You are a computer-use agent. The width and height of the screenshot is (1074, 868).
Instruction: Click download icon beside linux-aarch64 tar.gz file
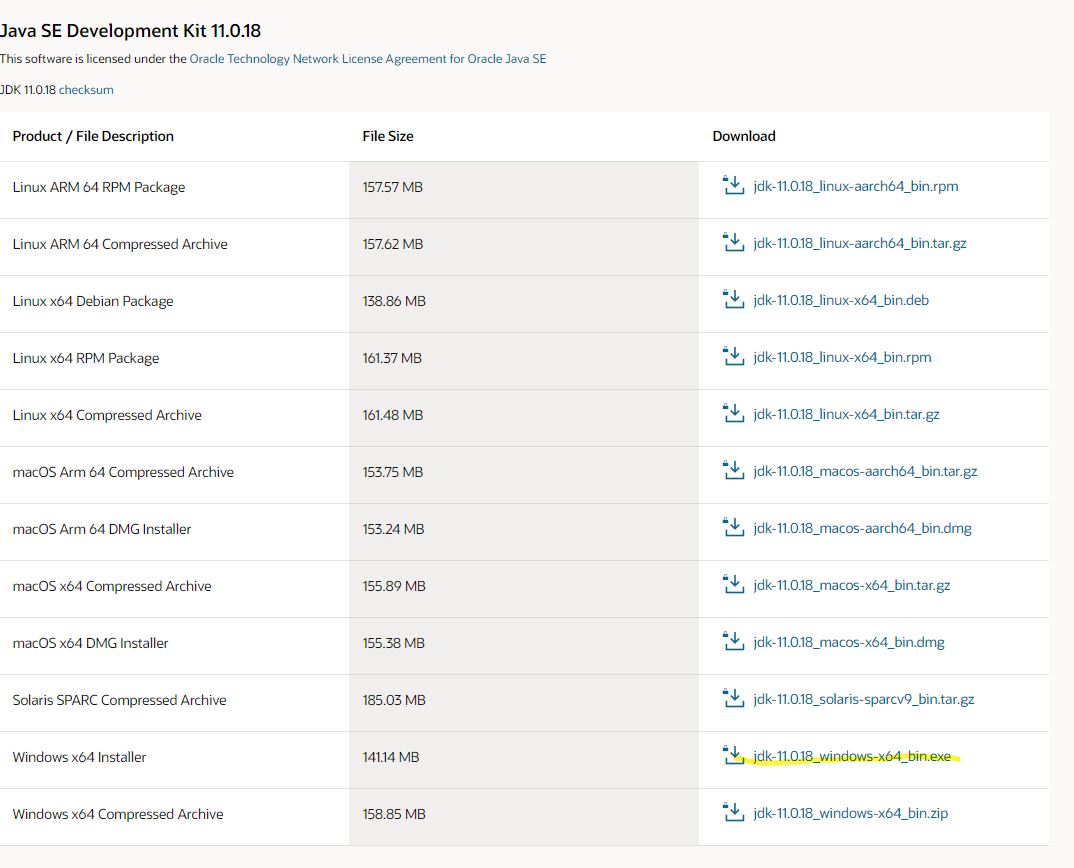[x=734, y=243]
